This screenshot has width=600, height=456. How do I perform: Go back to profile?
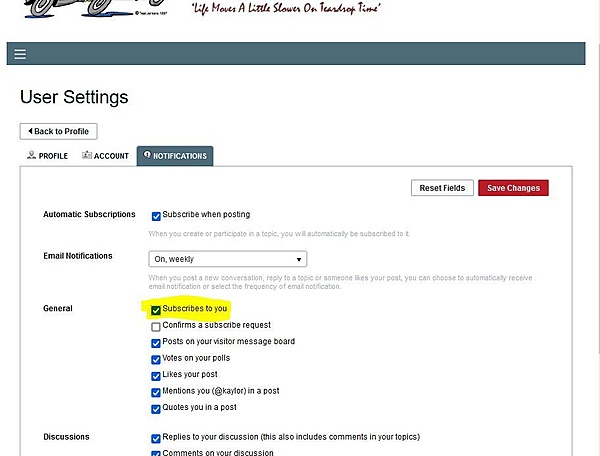tap(58, 131)
